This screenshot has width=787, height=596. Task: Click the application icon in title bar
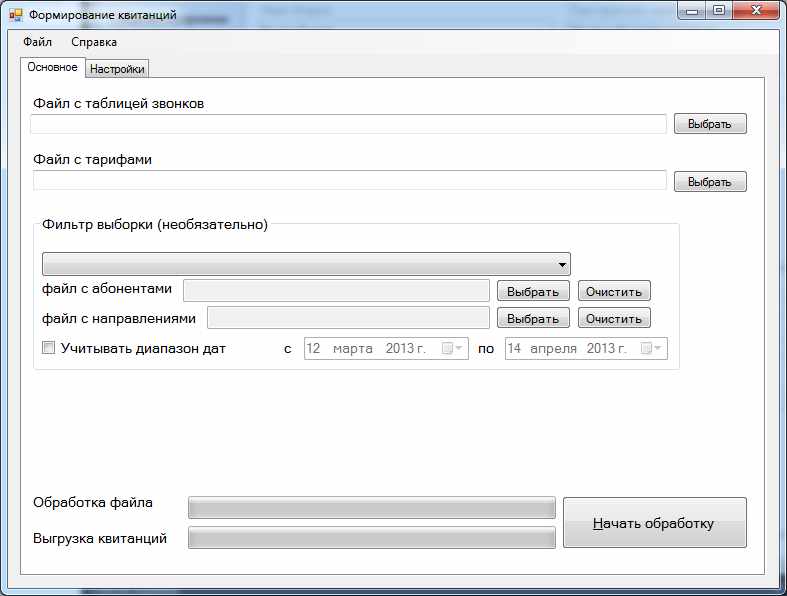click(x=16, y=15)
